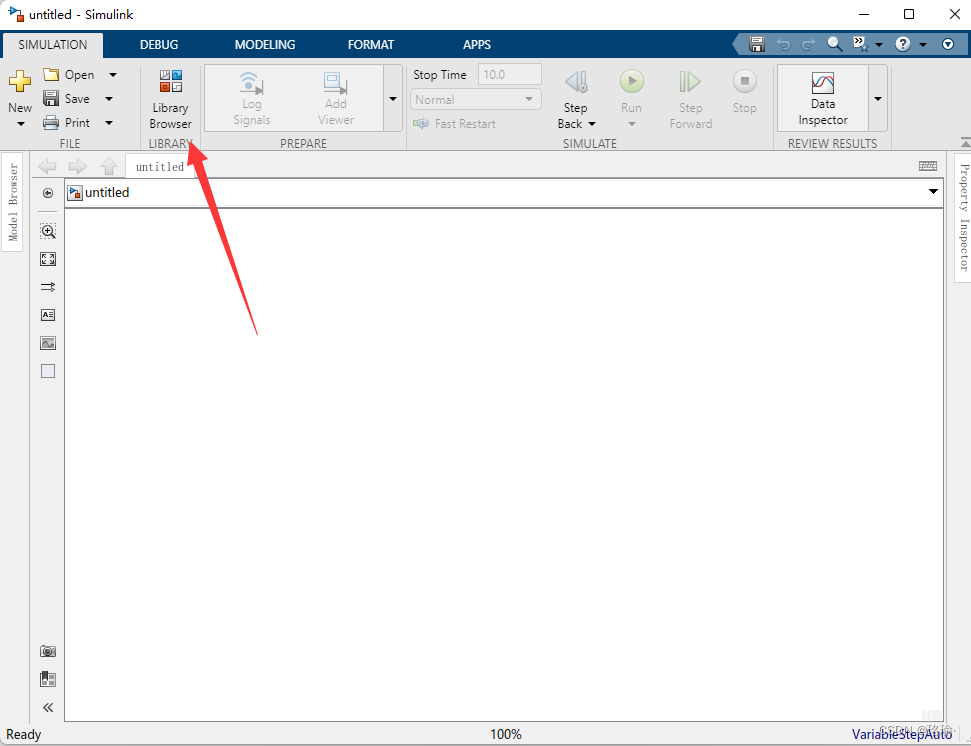Click the Fit to View icon

pos(47,258)
